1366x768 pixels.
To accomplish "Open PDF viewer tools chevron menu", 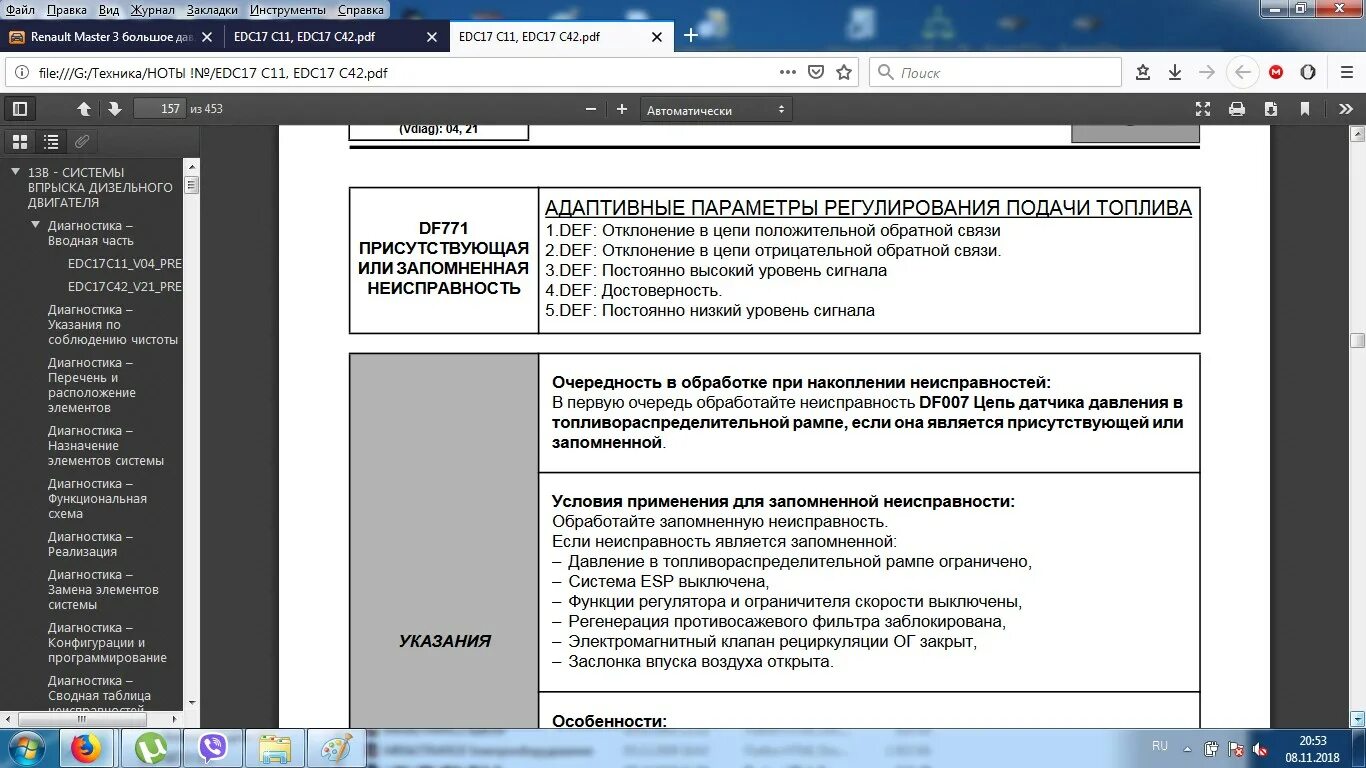I will [1345, 109].
